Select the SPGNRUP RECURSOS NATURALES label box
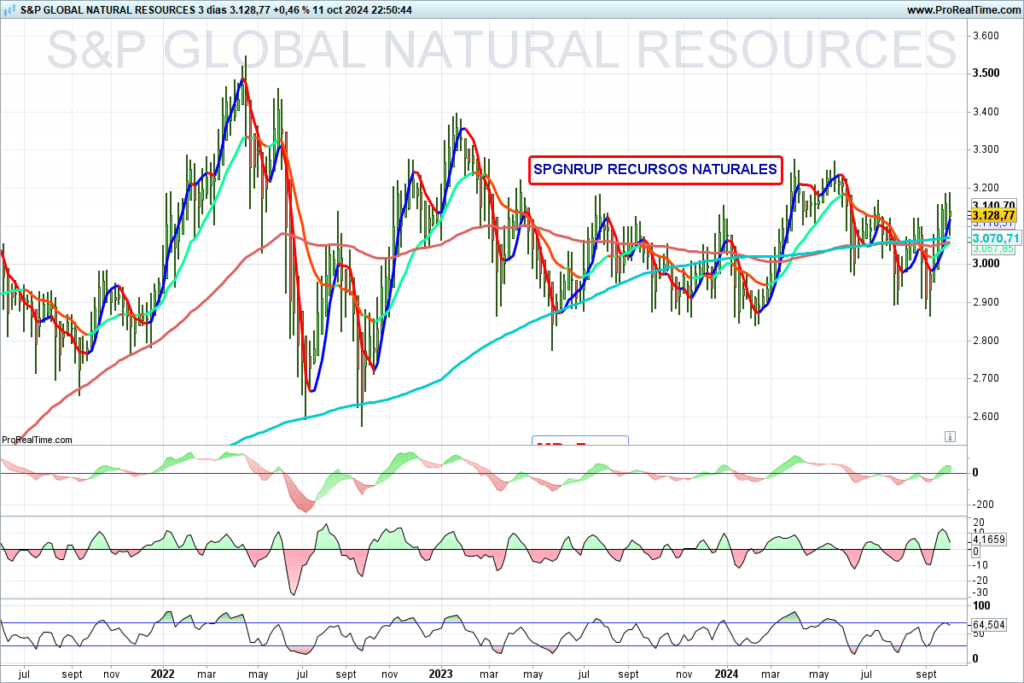This screenshot has height=683, width=1024. (x=655, y=169)
